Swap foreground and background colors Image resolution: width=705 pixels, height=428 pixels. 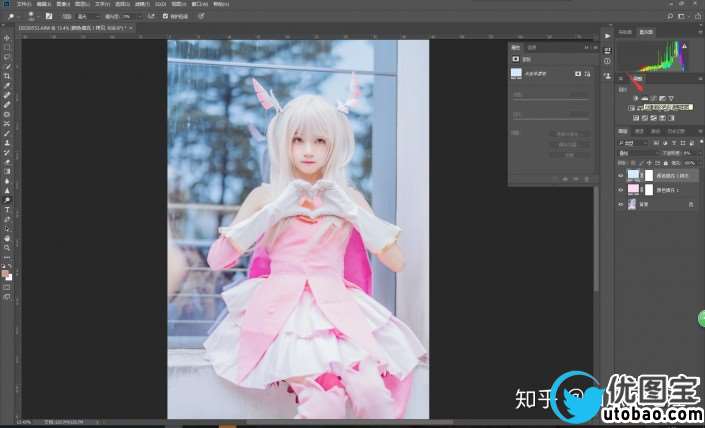[9, 267]
